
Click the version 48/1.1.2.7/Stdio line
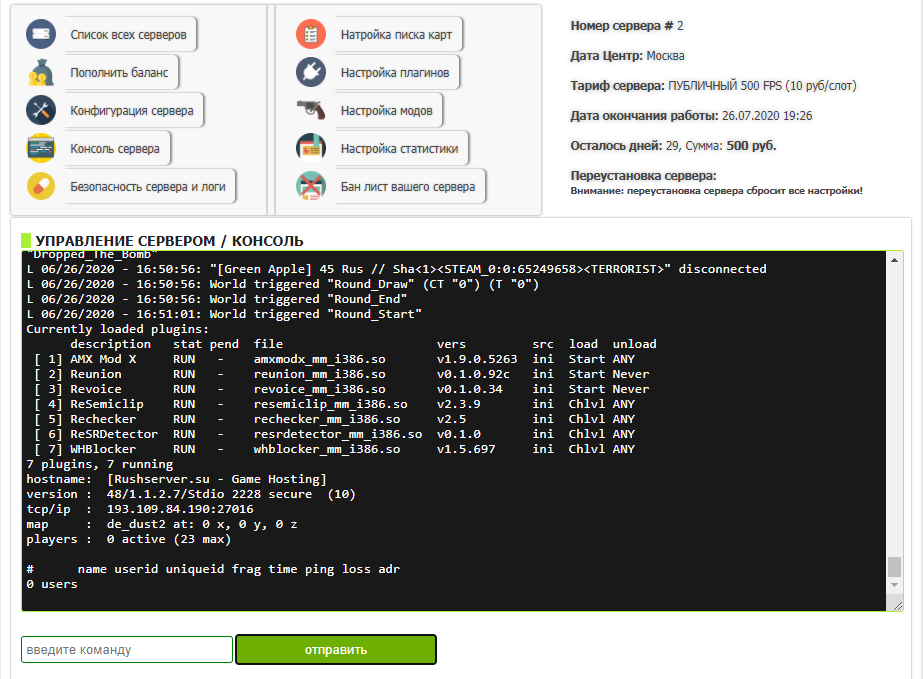(x=191, y=494)
